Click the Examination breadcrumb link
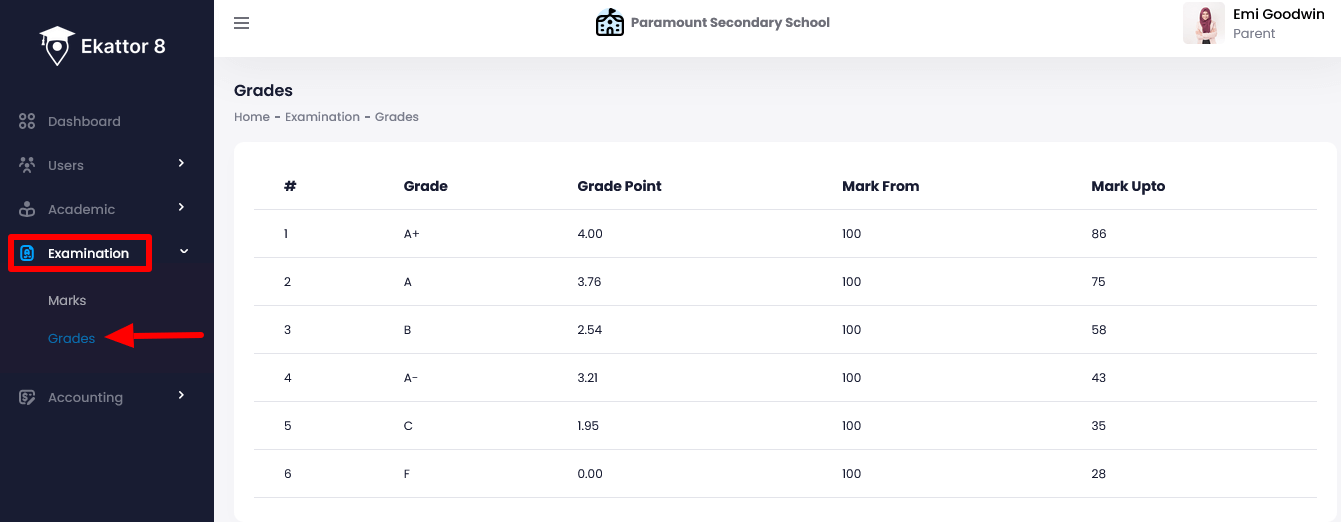This screenshot has height=522, width=1341. [322, 117]
